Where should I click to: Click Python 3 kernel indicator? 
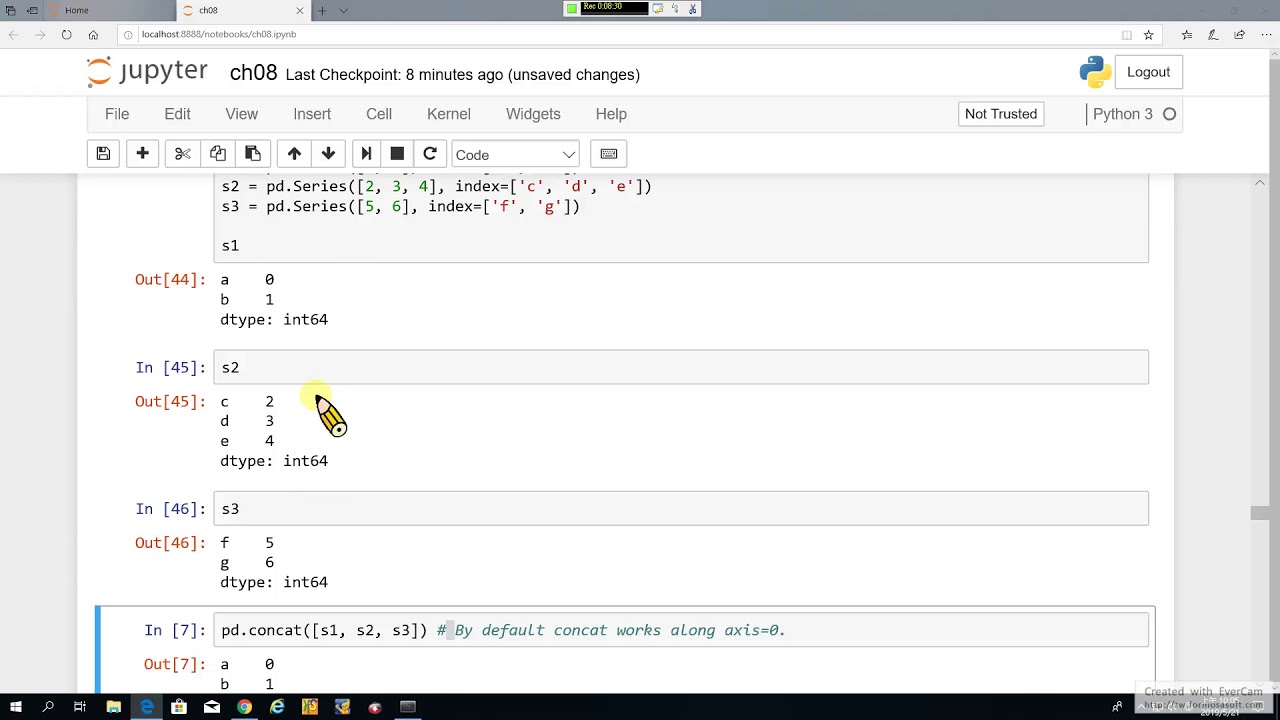click(1134, 114)
